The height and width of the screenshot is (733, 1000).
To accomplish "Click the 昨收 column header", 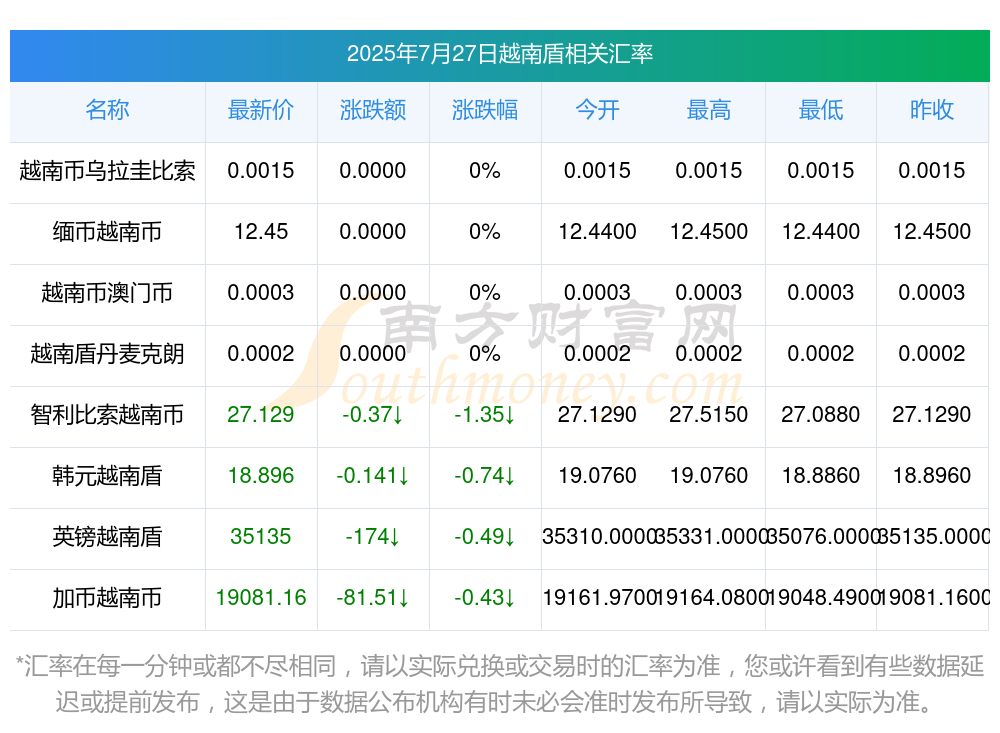I will click(932, 110).
